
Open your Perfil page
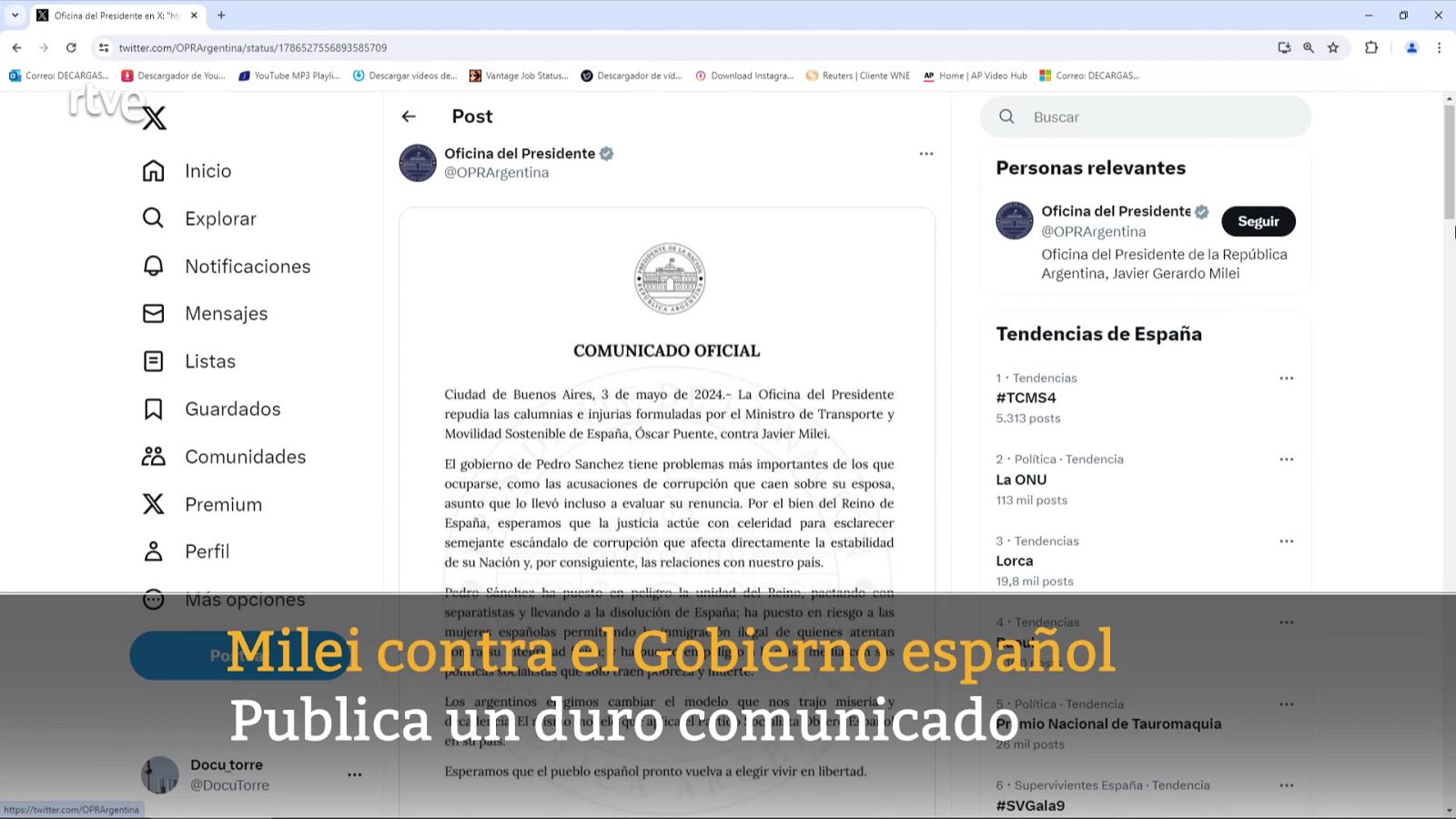tap(207, 551)
